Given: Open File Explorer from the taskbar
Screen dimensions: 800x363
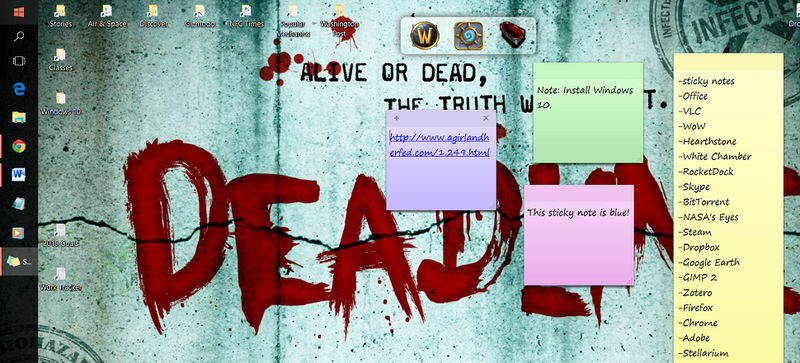Looking at the screenshot, I should click(19, 117).
